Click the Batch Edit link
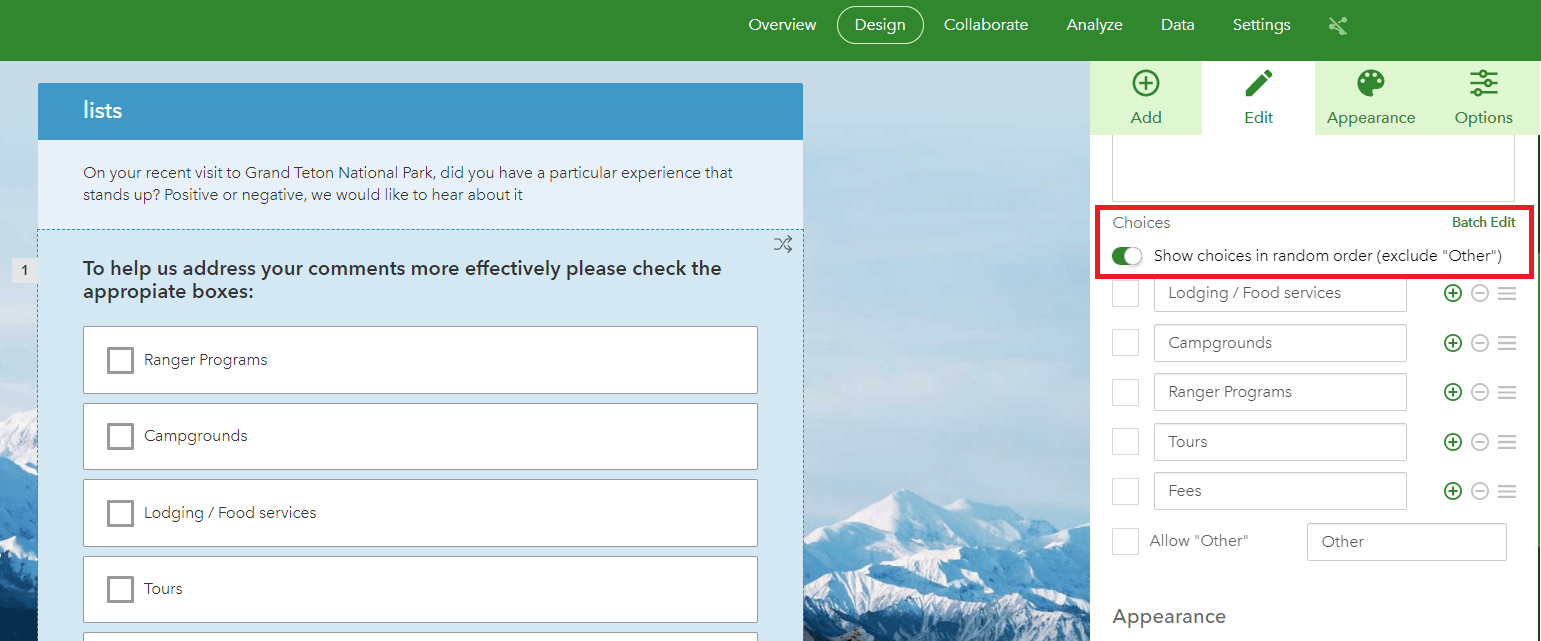This screenshot has height=641, width=1541. click(x=1483, y=222)
